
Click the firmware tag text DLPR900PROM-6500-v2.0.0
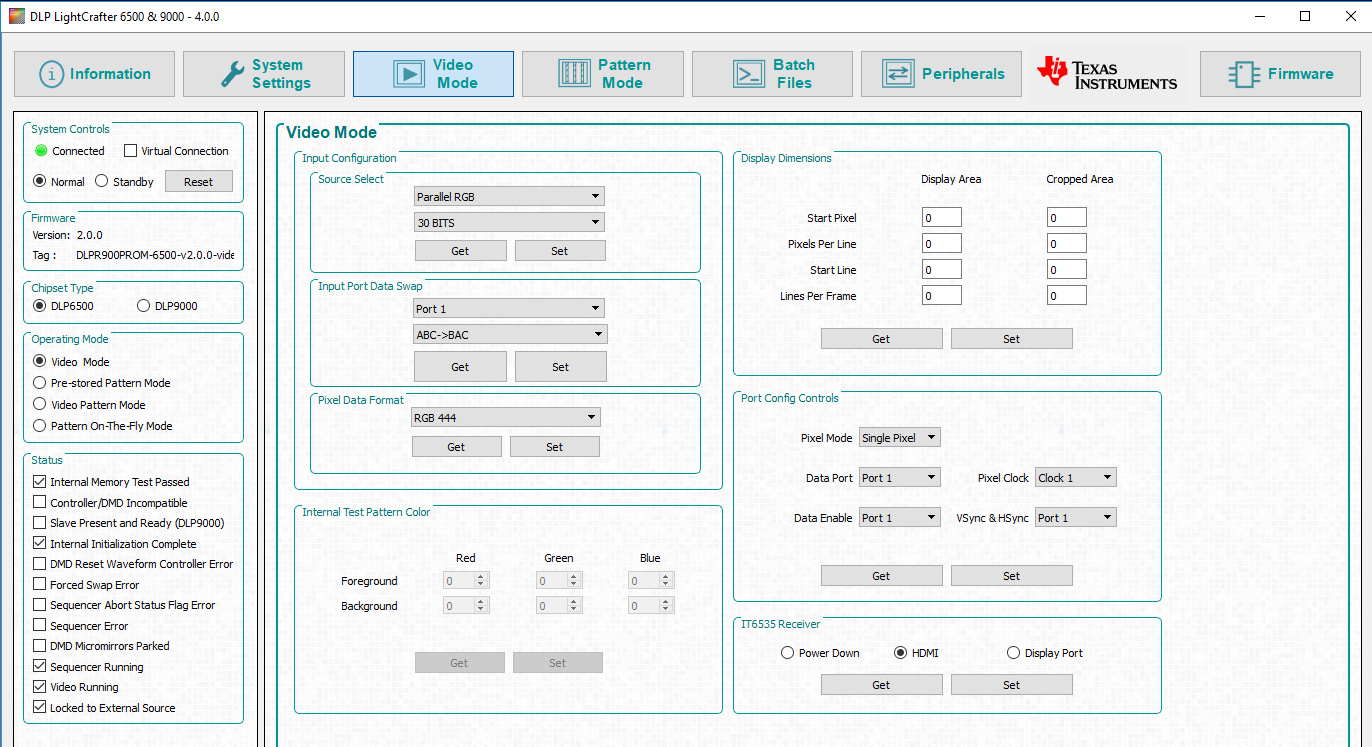coord(155,255)
